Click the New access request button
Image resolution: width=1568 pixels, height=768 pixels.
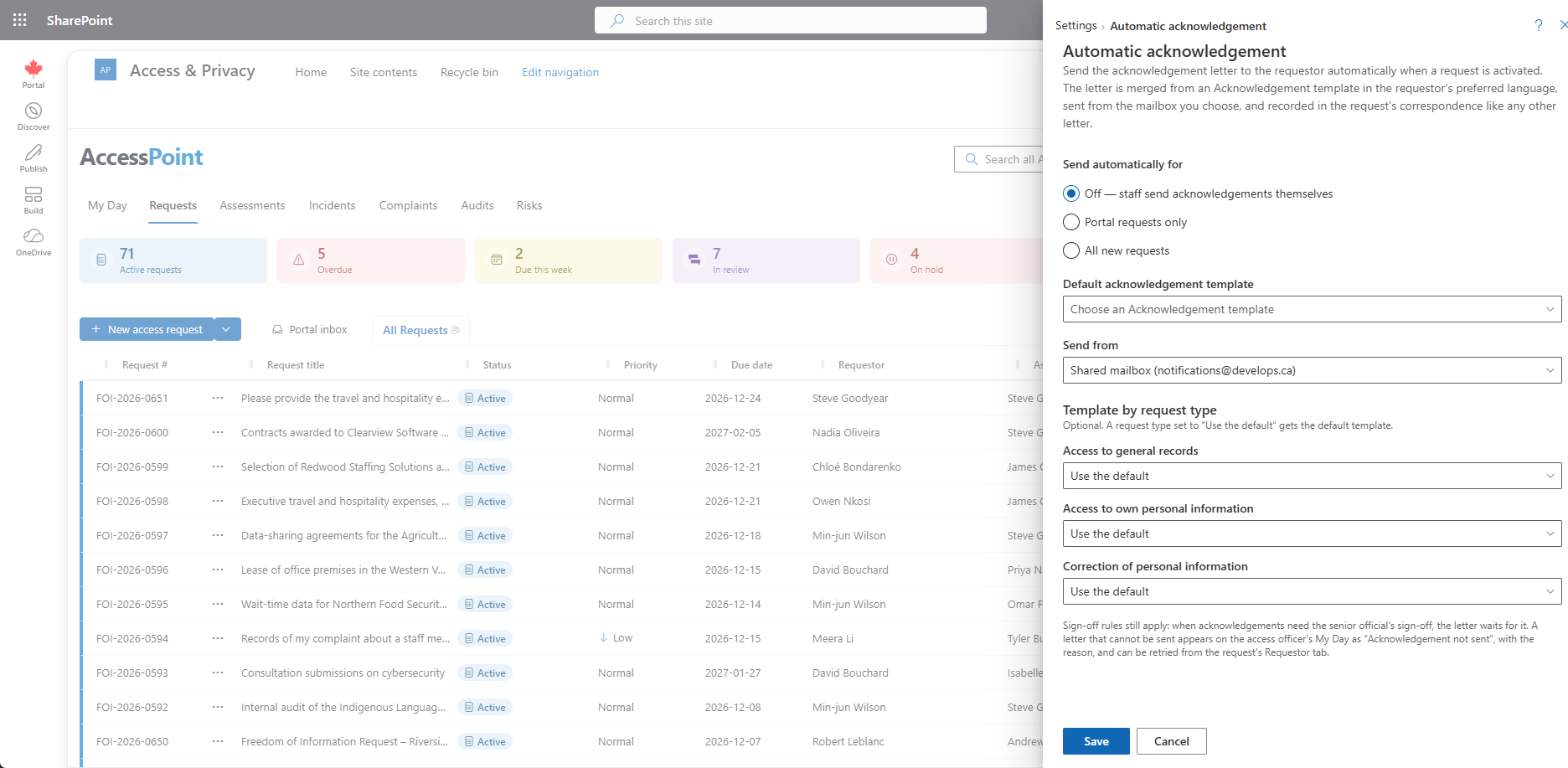coord(147,329)
